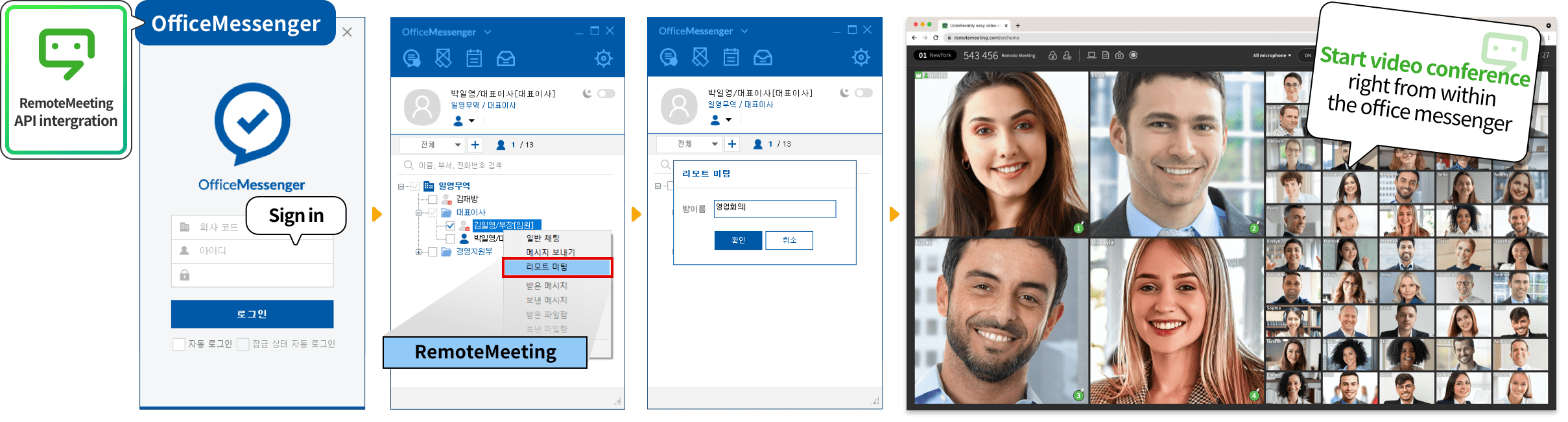
Task: Tick the checkbox next to 박일영 in the tree
Action: (x=450, y=238)
